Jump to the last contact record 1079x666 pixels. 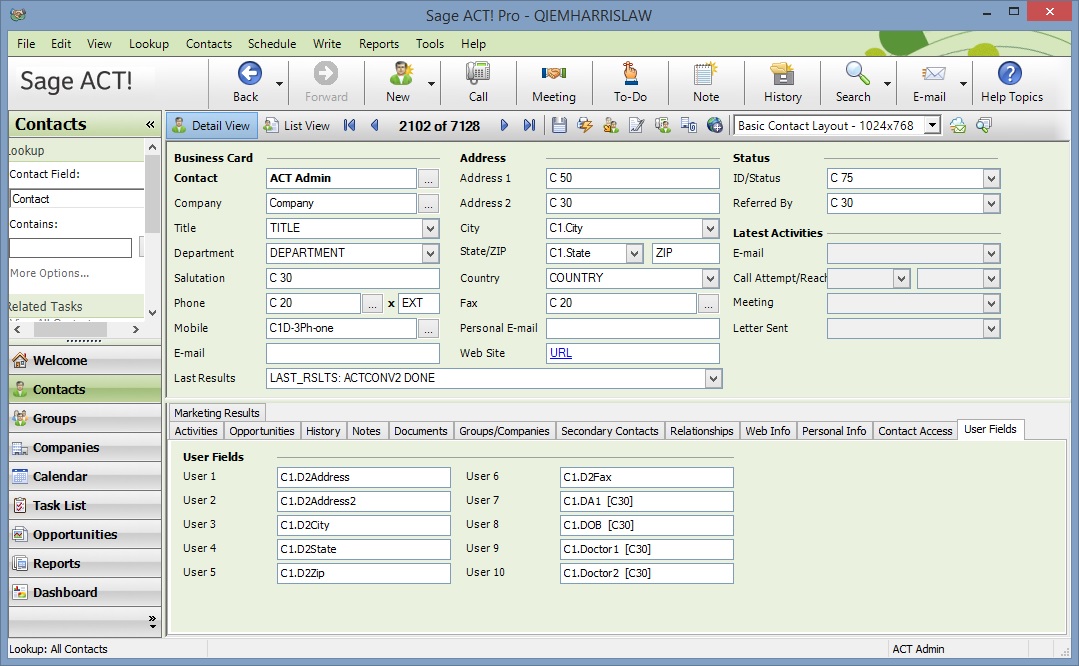coord(528,125)
